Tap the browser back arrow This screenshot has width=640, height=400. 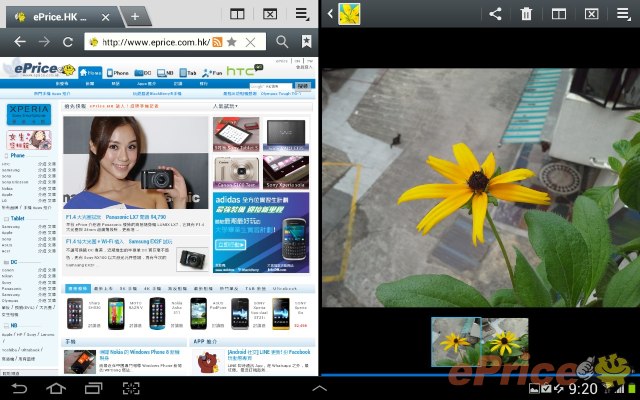point(19,42)
